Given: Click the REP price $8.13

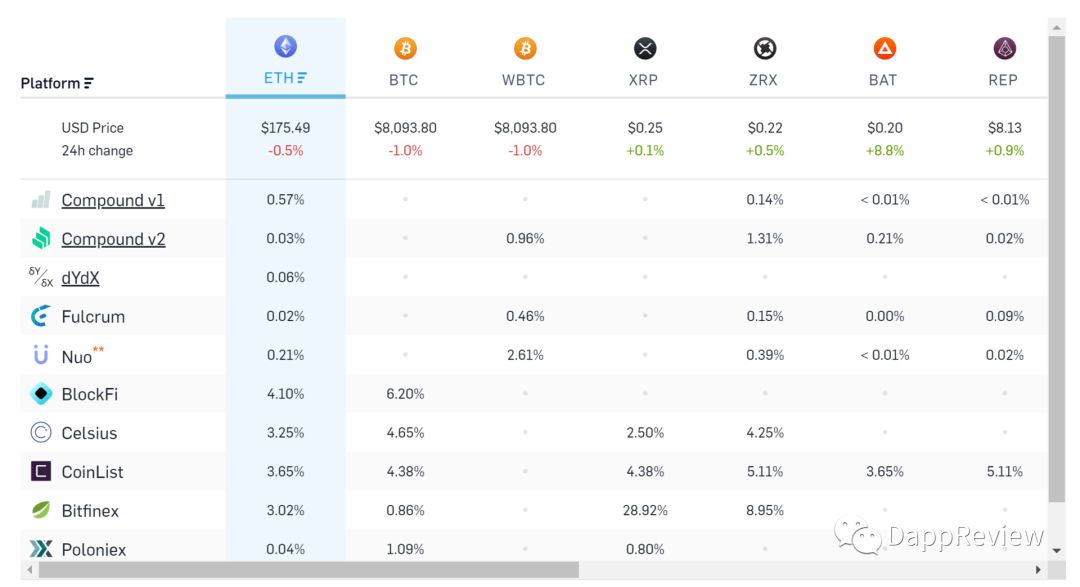Looking at the screenshot, I should click(1004, 127).
